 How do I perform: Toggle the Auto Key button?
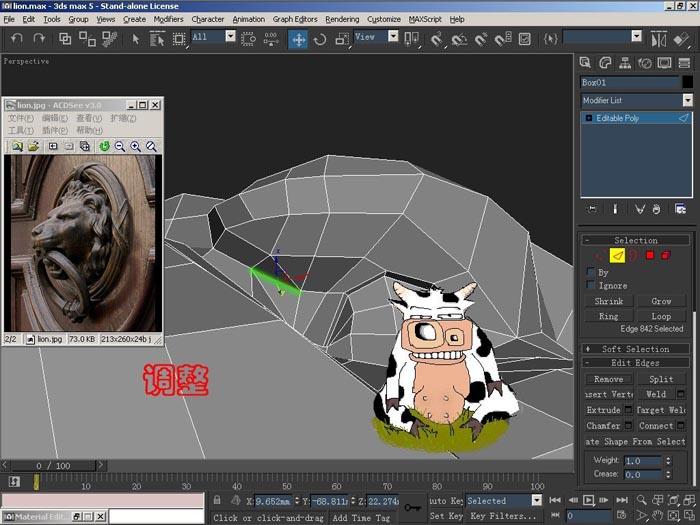446,500
